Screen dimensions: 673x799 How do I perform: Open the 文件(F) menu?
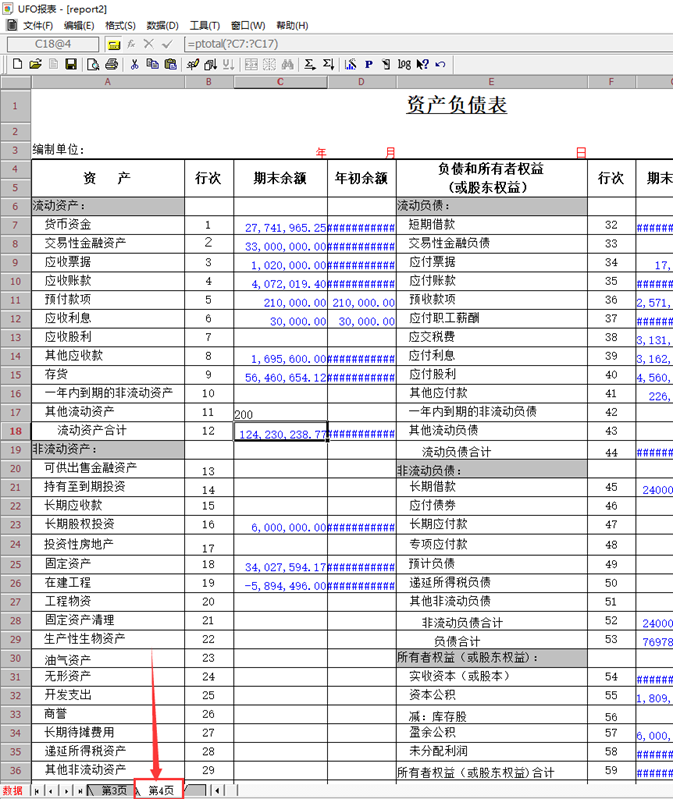[x=38, y=25]
